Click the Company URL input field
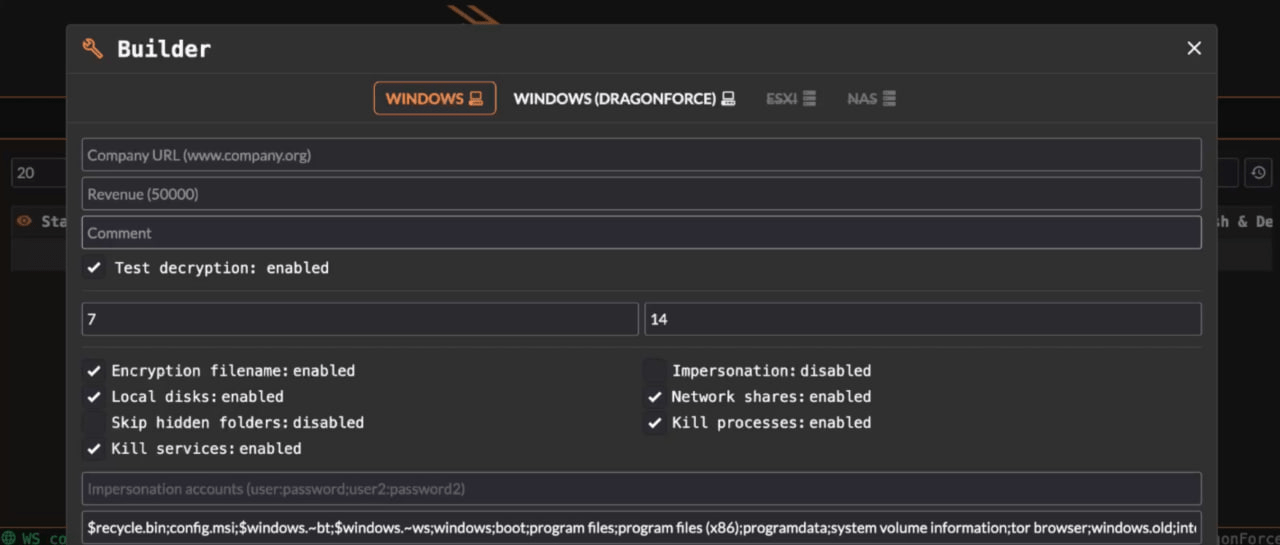This screenshot has height=545, width=1280. tap(641, 155)
